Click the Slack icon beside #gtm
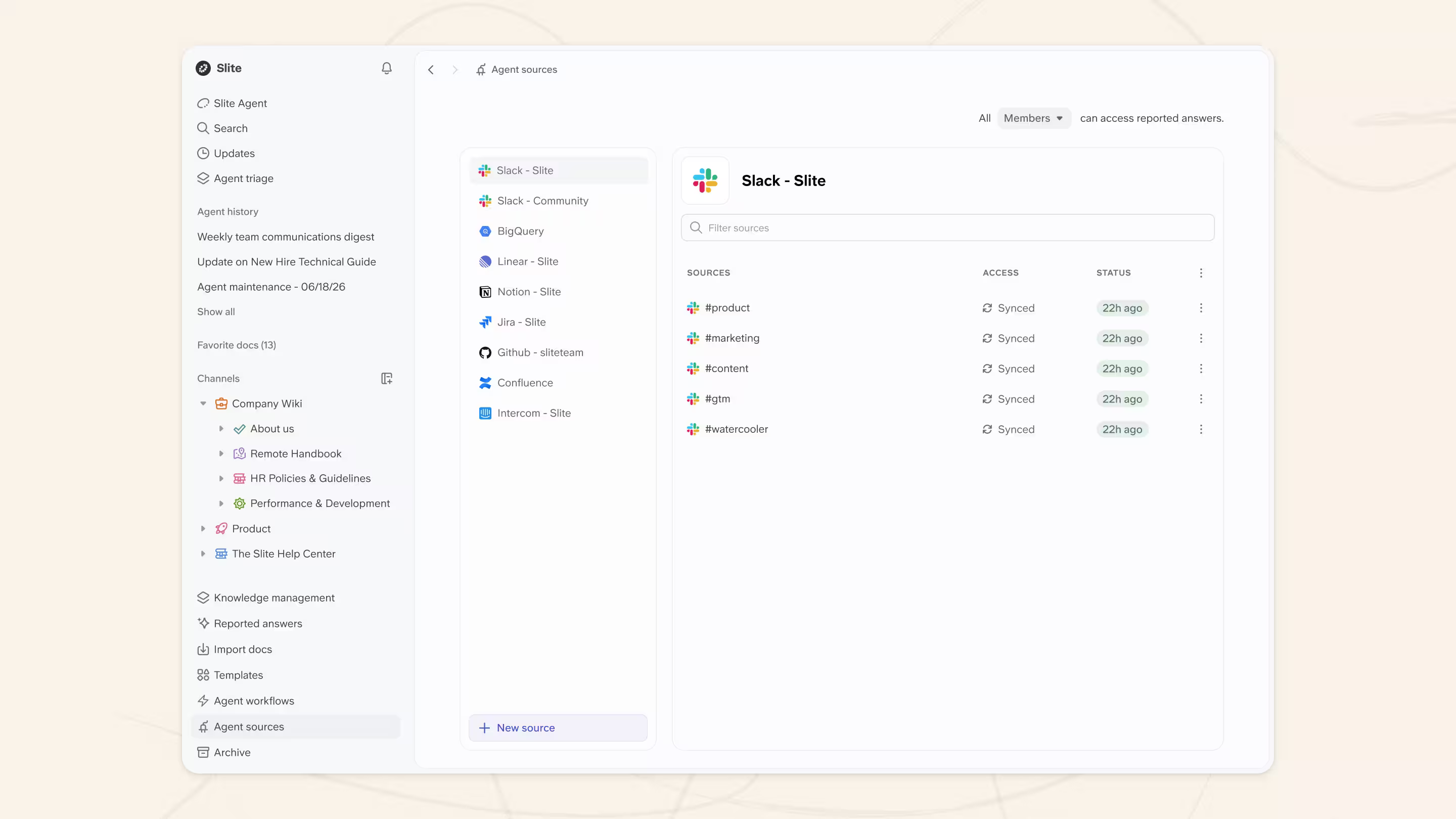 point(693,399)
